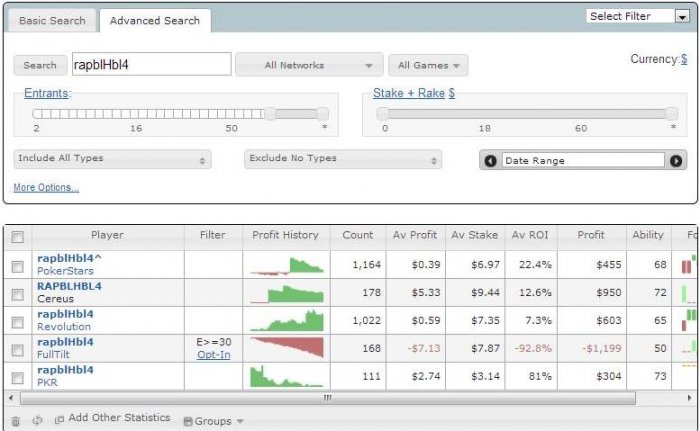Check the RAPBLHBL4 Cereus row checkbox
This screenshot has height=431, width=700.
coord(17,294)
